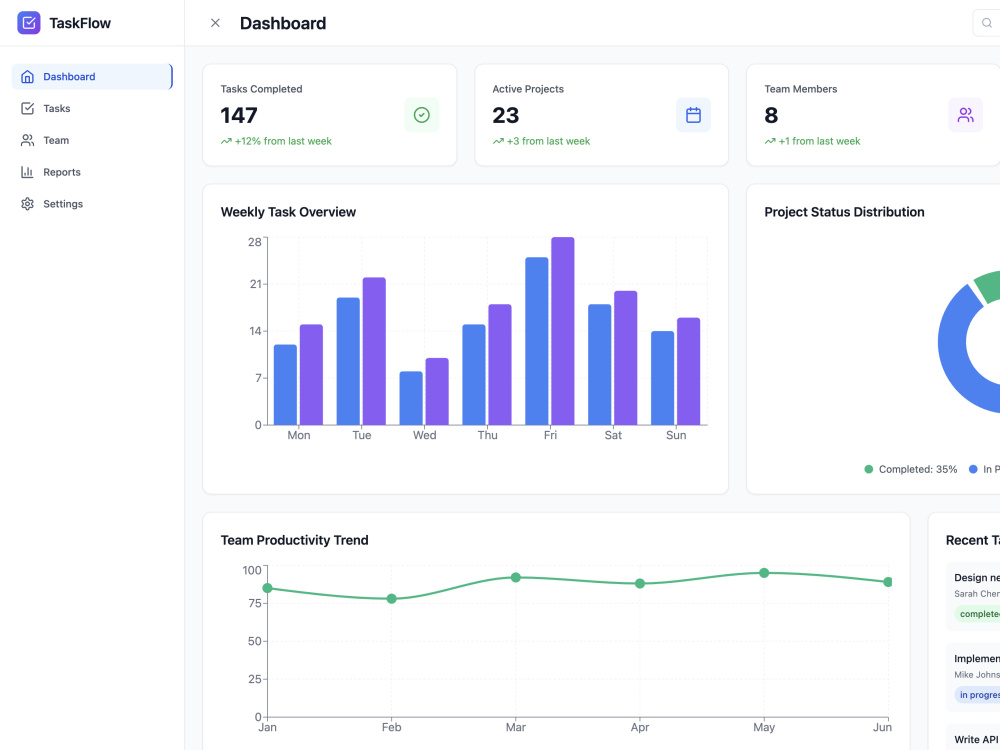1000x750 pixels.
Task: Click the Apr data point on the productivity line
Action: point(640,584)
